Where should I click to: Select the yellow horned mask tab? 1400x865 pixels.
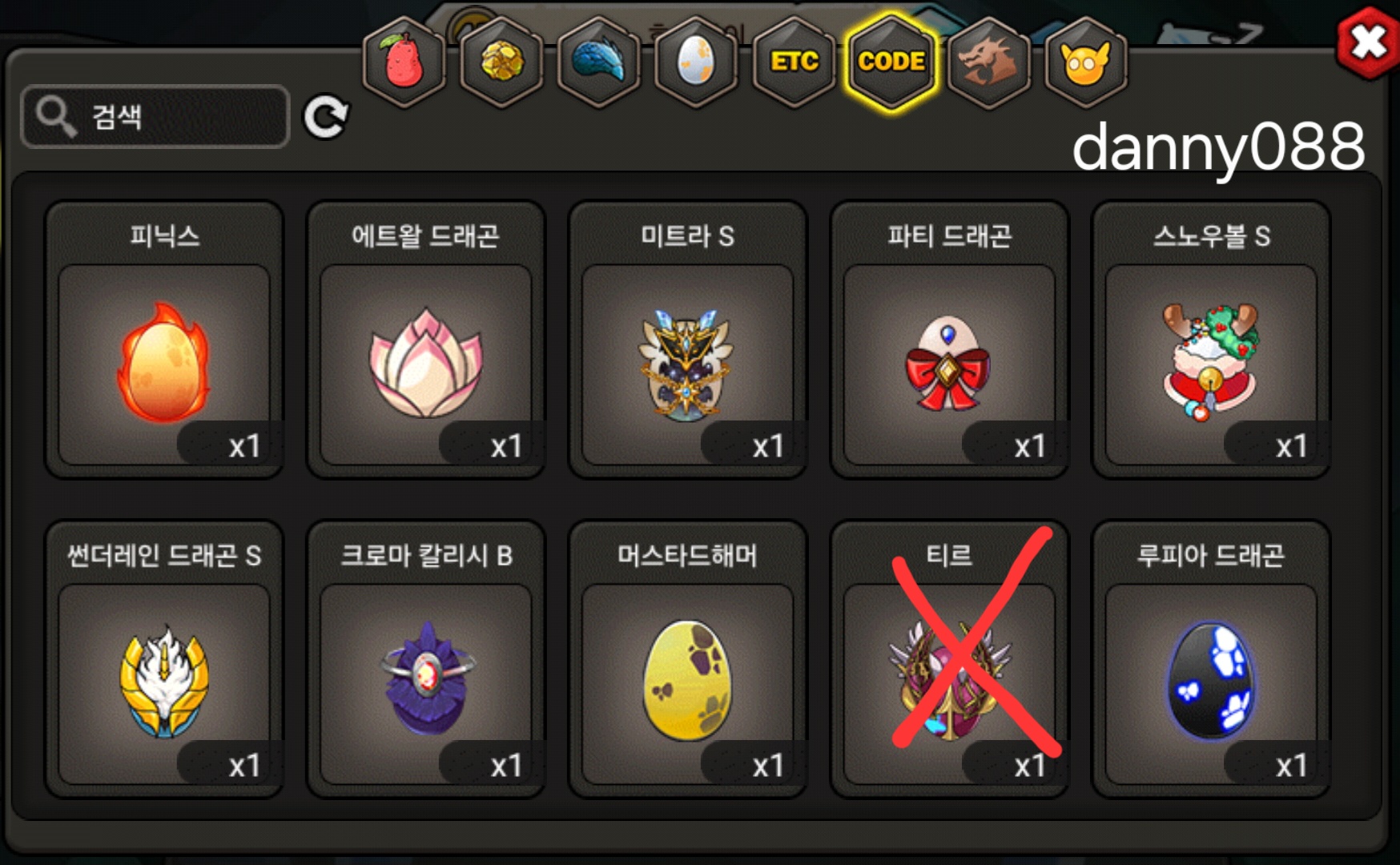(x=1087, y=62)
